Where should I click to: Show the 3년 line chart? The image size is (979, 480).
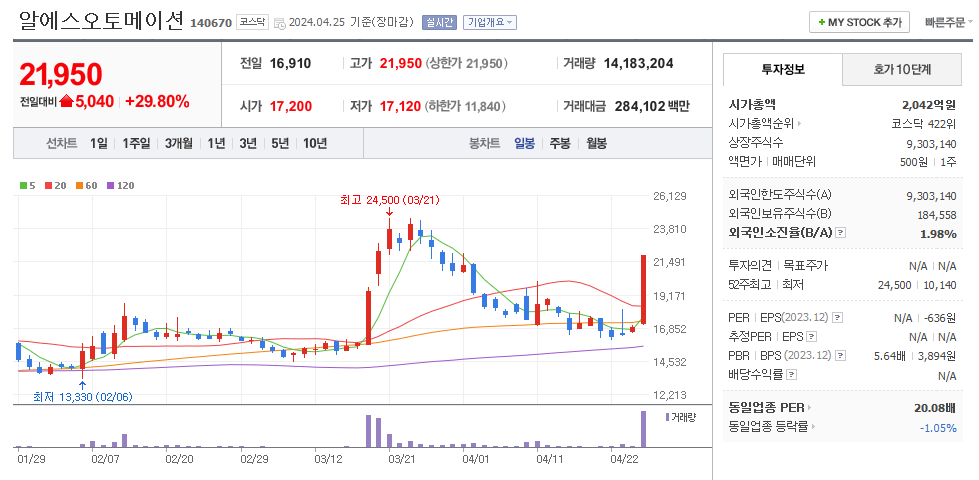click(248, 144)
